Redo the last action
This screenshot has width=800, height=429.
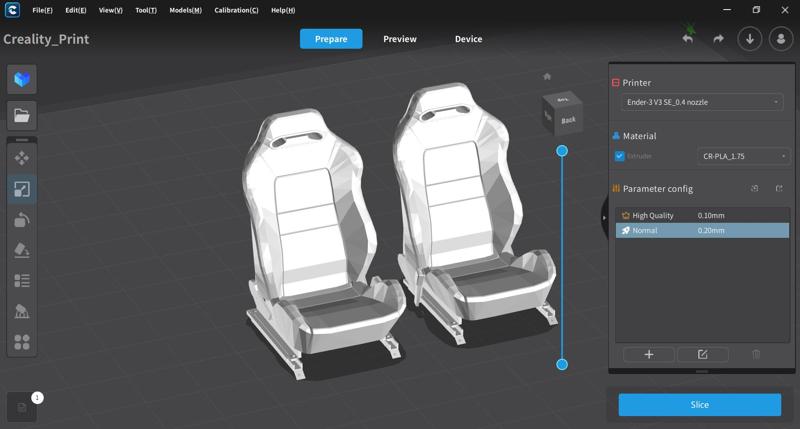(x=718, y=39)
